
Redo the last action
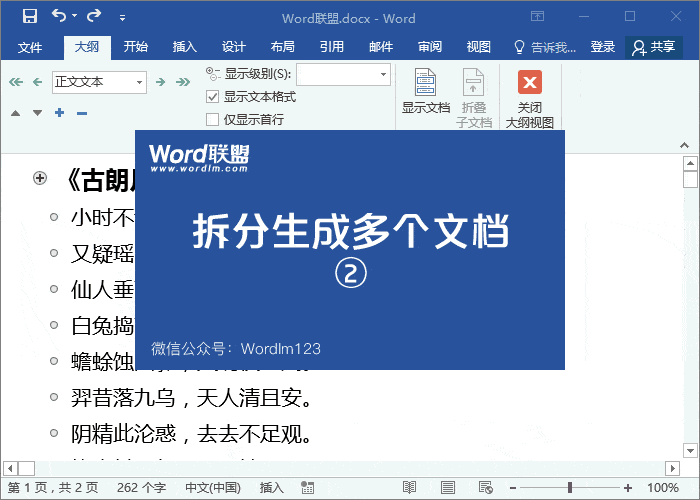coord(94,16)
